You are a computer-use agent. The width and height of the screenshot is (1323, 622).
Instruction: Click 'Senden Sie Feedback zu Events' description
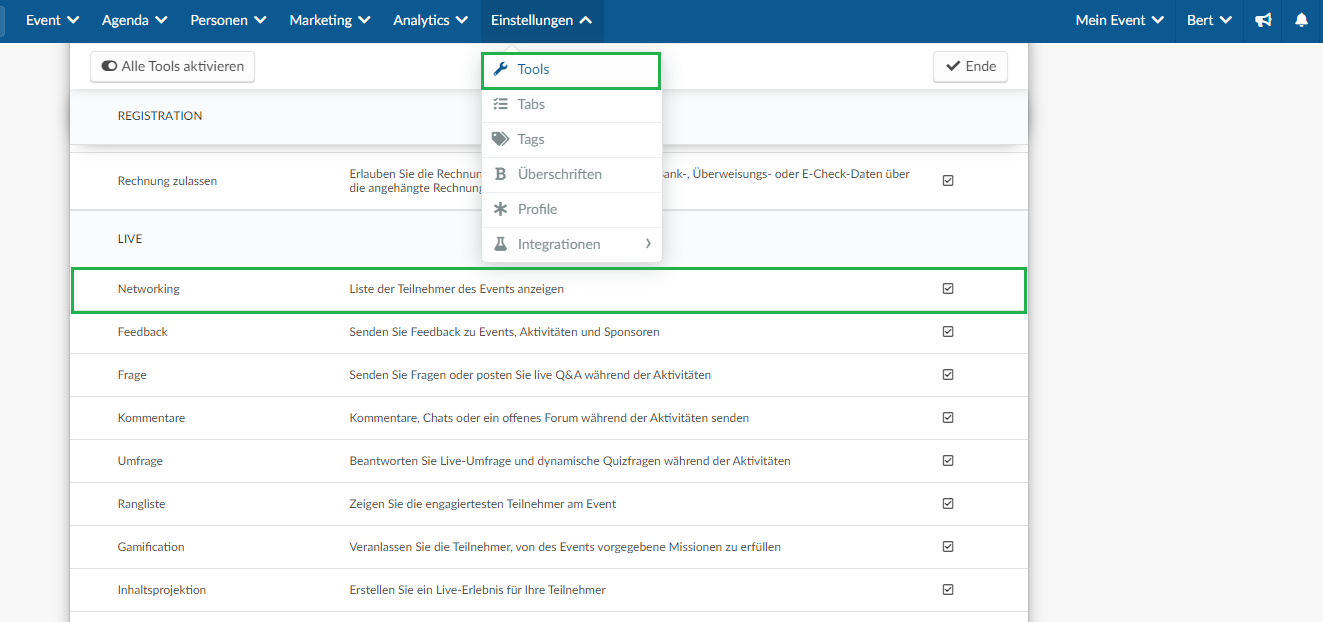(x=504, y=332)
